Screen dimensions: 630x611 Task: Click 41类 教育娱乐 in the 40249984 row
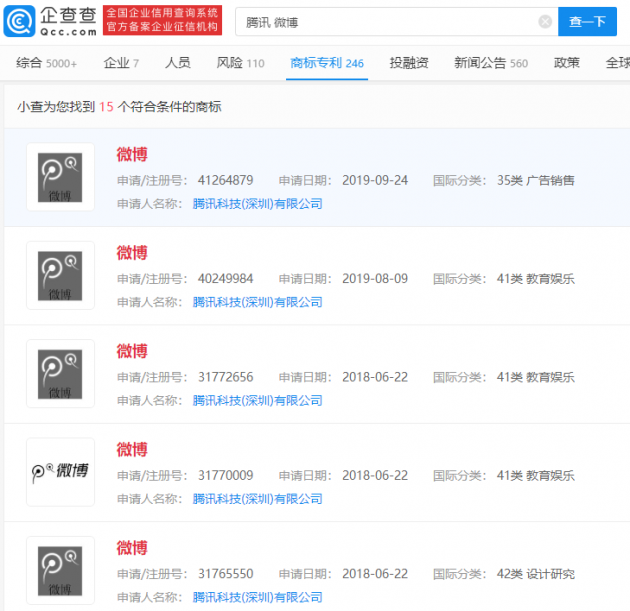point(536,279)
